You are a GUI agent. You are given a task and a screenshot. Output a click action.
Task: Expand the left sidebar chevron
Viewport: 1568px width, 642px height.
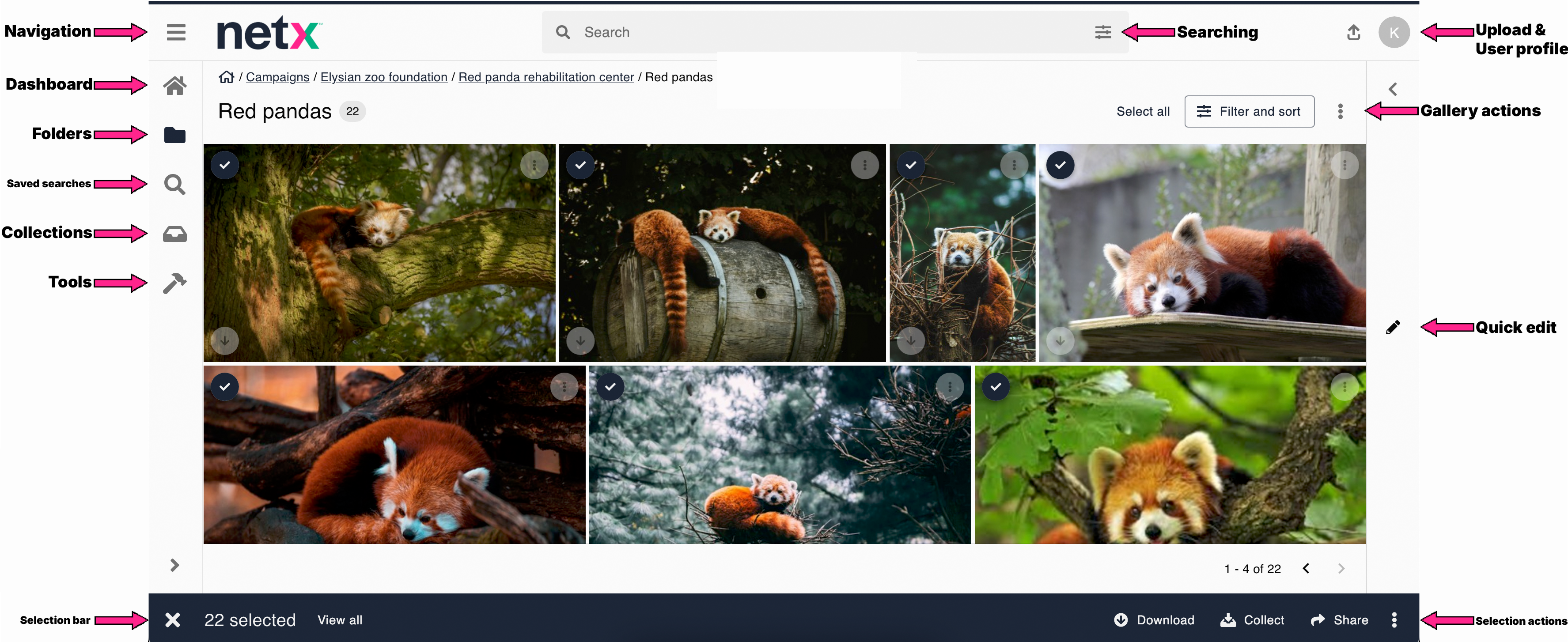(175, 565)
